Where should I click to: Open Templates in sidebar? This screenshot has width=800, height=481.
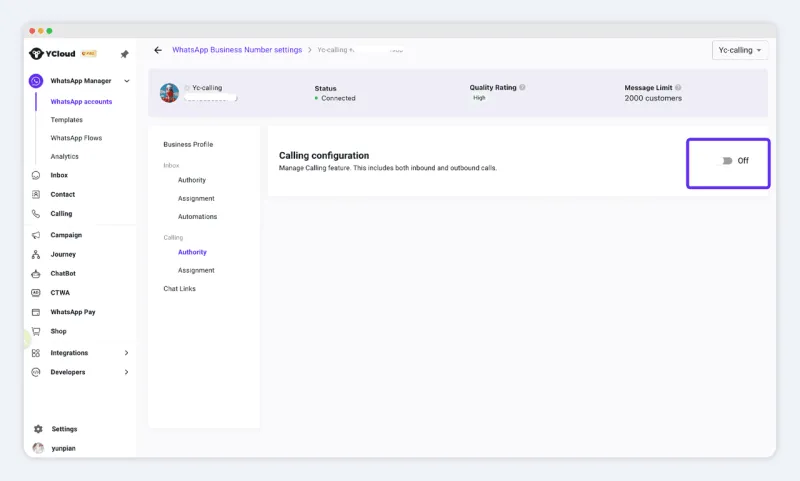(66, 120)
